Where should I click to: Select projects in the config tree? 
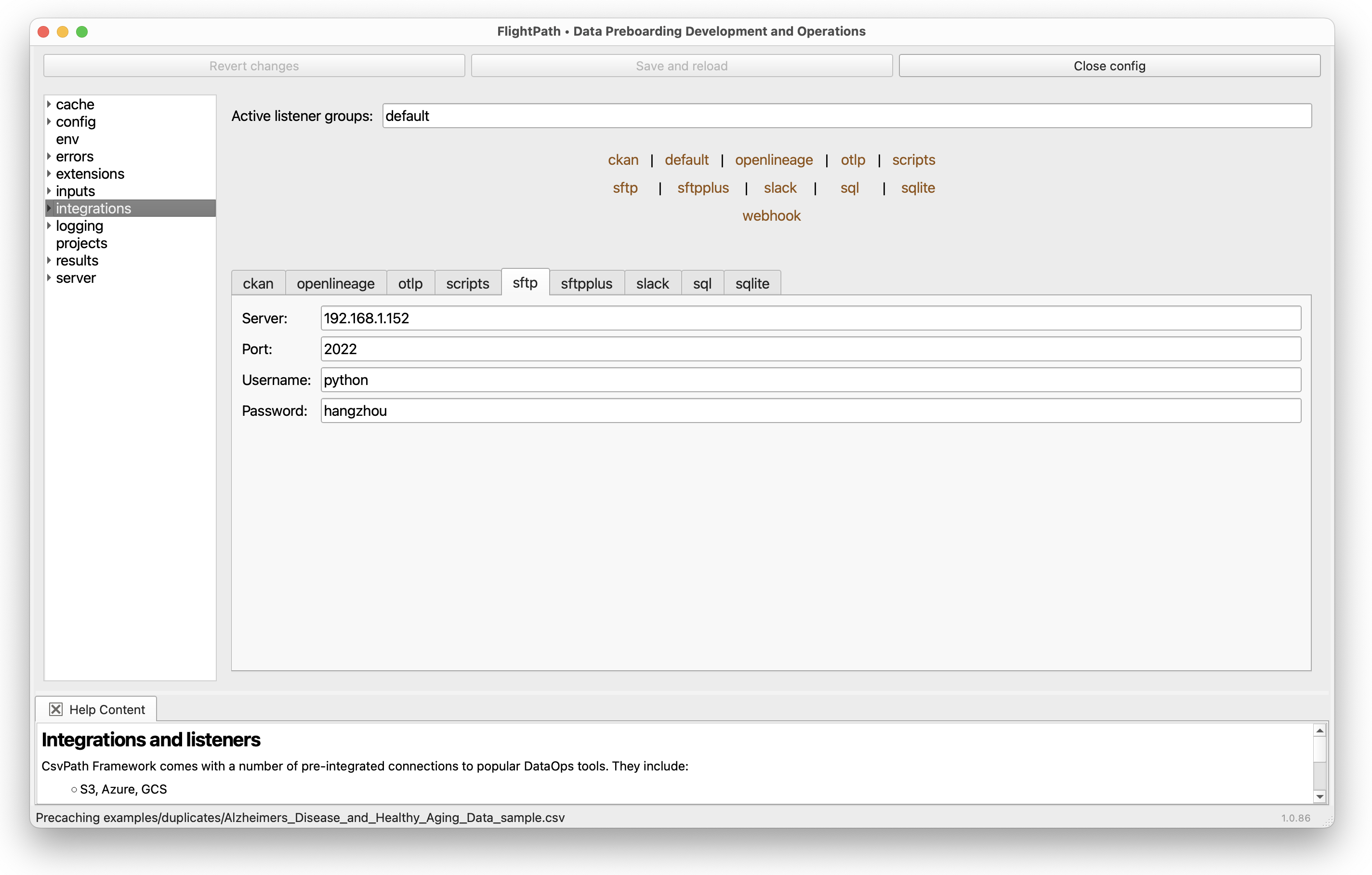pyautogui.click(x=81, y=243)
